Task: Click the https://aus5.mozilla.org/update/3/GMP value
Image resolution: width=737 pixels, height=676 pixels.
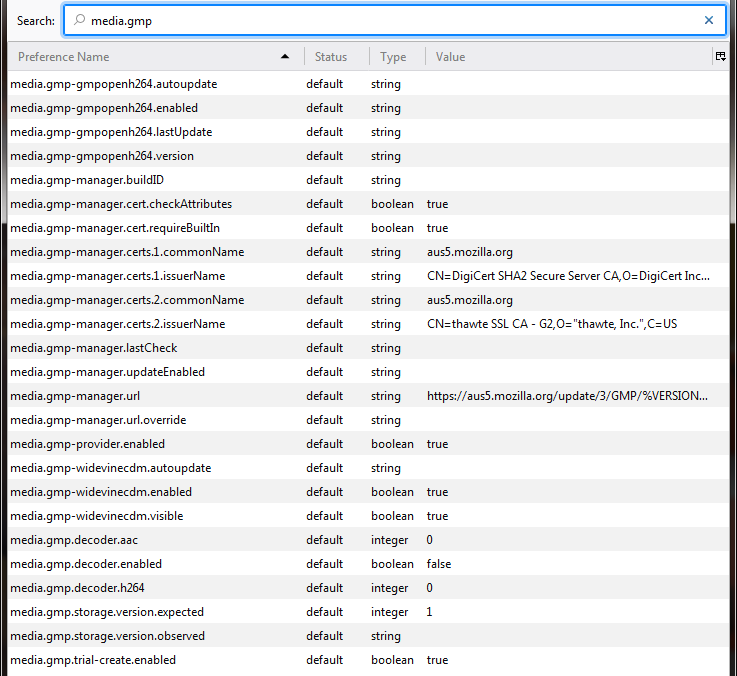Action: click(x=567, y=395)
